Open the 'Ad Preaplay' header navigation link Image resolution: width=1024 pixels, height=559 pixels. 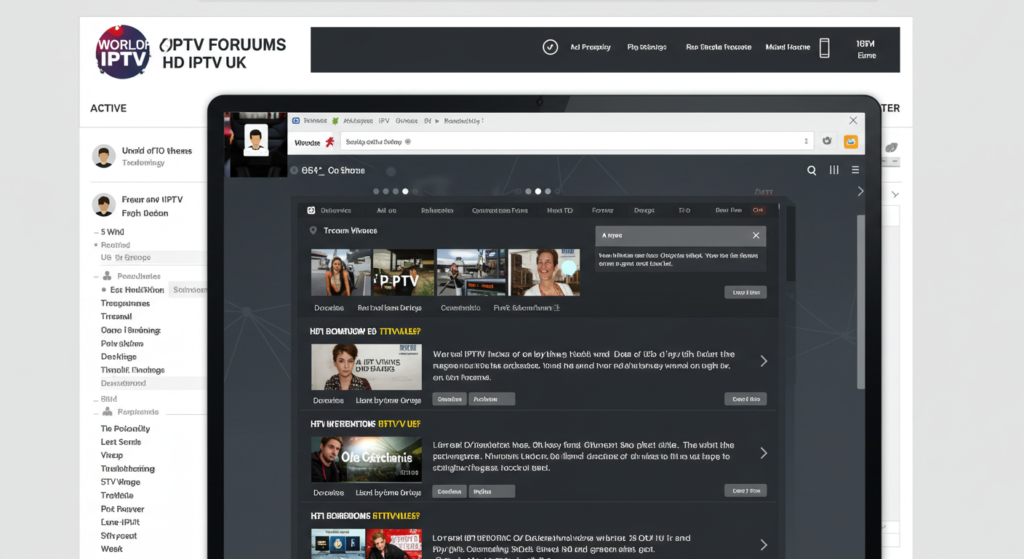point(590,47)
